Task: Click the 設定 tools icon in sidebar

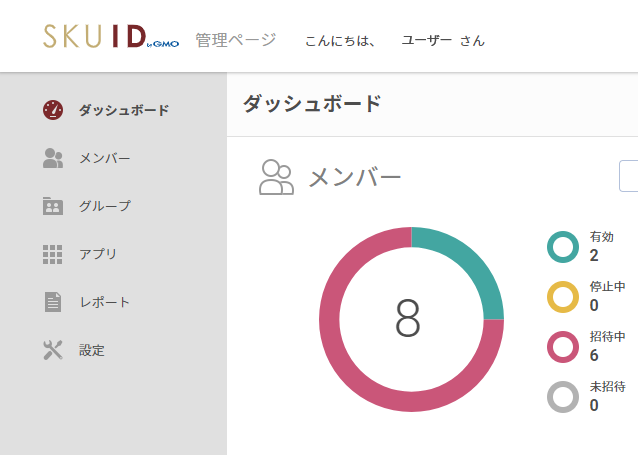Action: (x=53, y=350)
